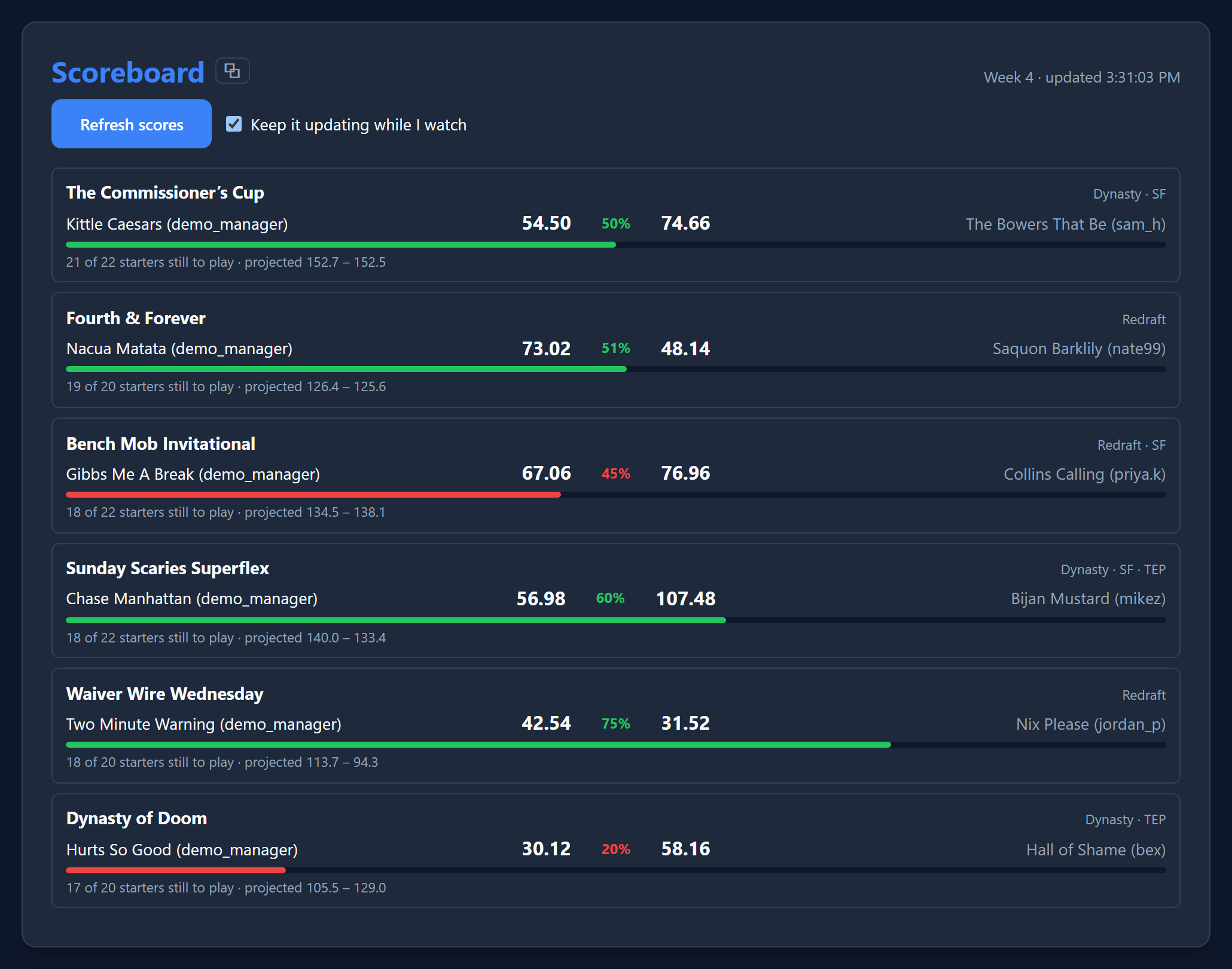This screenshot has width=1232, height=969.
Task: Click the Commissioner's Cup win probability bar
Action: point(616,245)
